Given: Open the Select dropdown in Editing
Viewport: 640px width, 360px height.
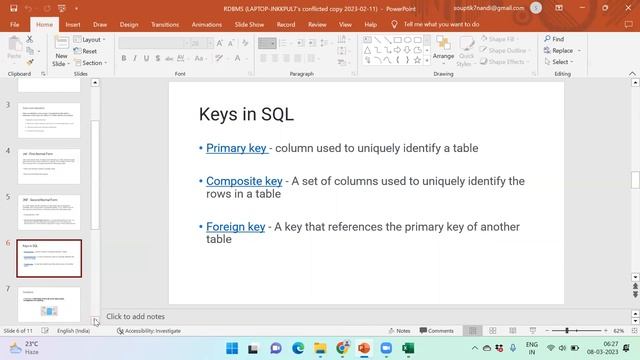Looking at the screenshot, I should point(559,62).
